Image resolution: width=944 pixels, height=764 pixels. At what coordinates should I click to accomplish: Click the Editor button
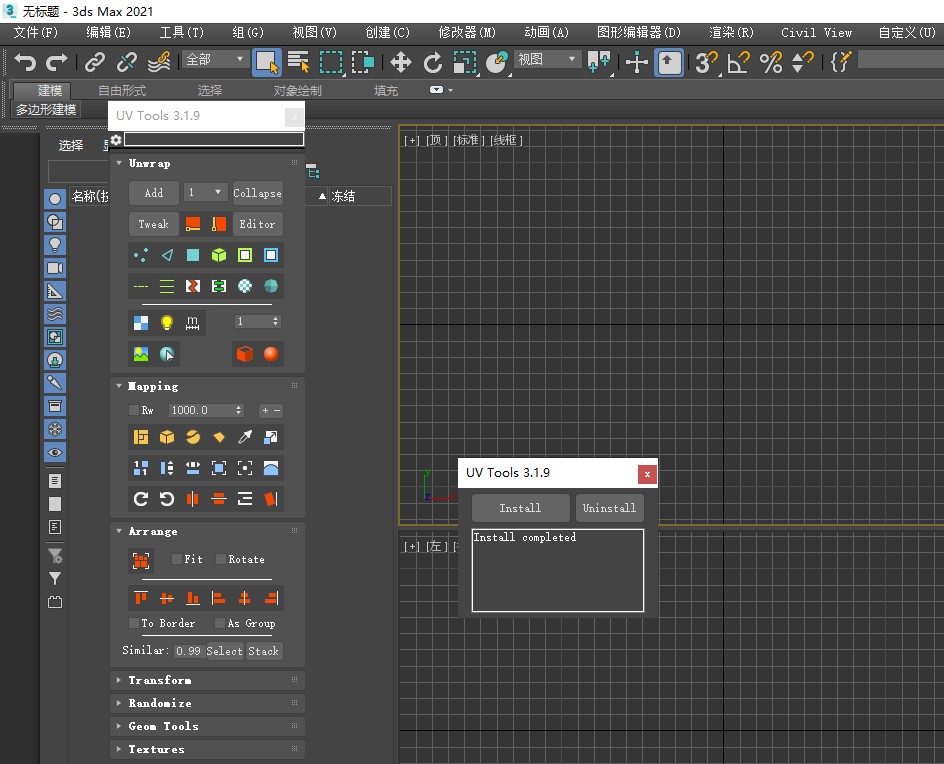[258, 224]
